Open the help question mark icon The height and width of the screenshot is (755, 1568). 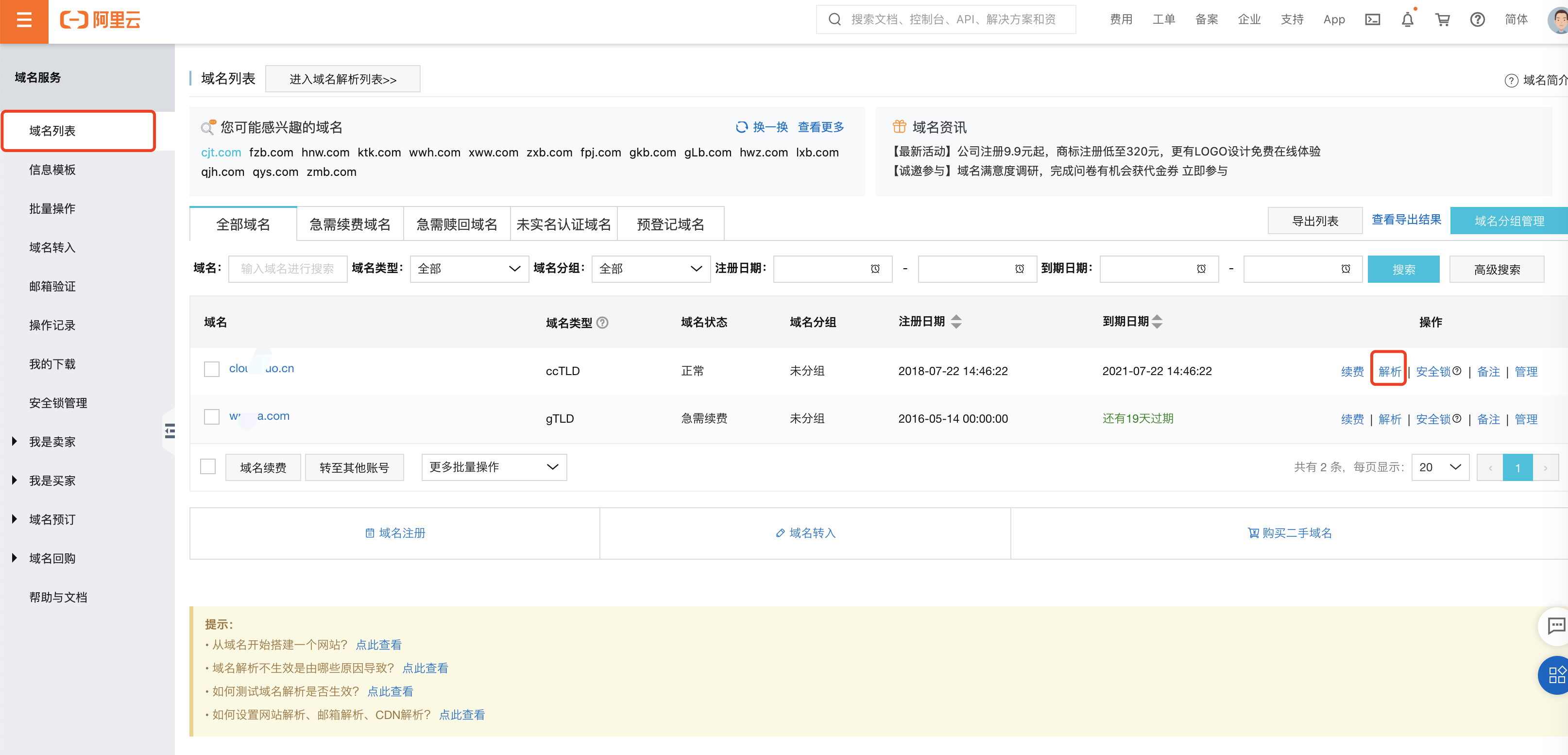click(x=1477, y=19)
